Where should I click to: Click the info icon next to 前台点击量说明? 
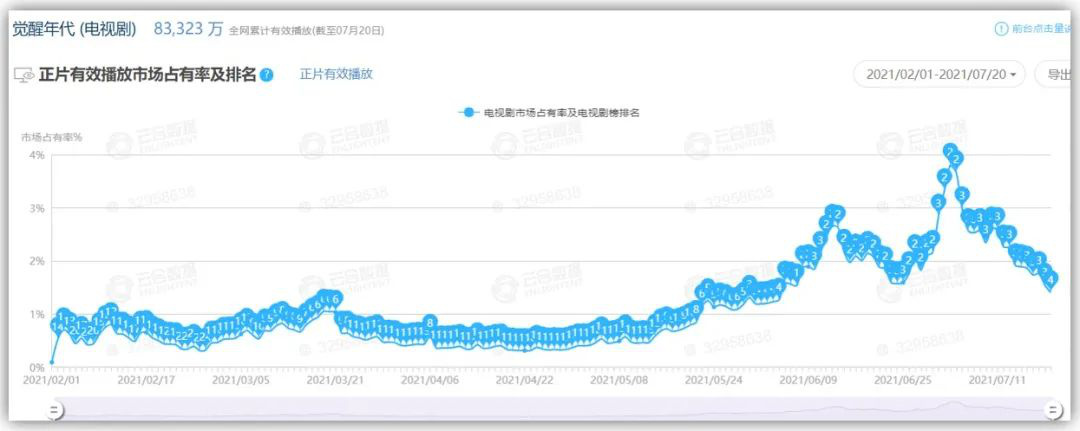[x=1001, y=29]
